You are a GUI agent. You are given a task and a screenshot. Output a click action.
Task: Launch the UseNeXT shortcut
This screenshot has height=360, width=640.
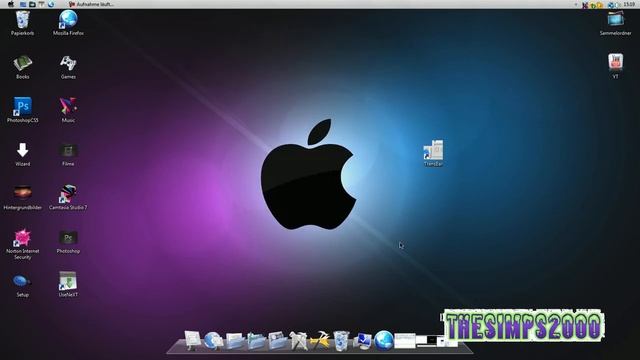click(68, 281)
